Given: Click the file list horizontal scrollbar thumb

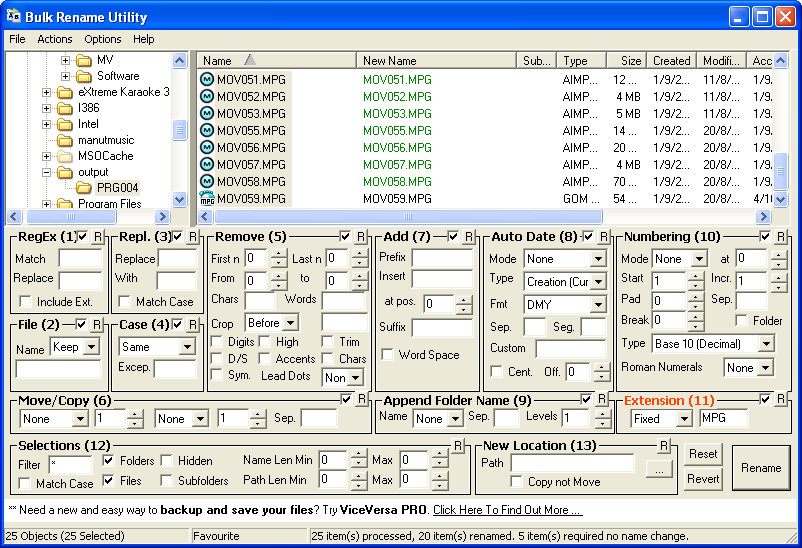Looking at the screenshot, I should point(408,216).
